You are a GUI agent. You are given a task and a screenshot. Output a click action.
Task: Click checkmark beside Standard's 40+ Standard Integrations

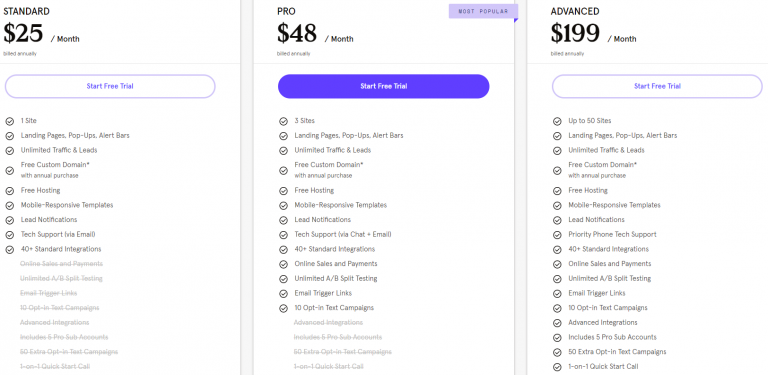10,249
